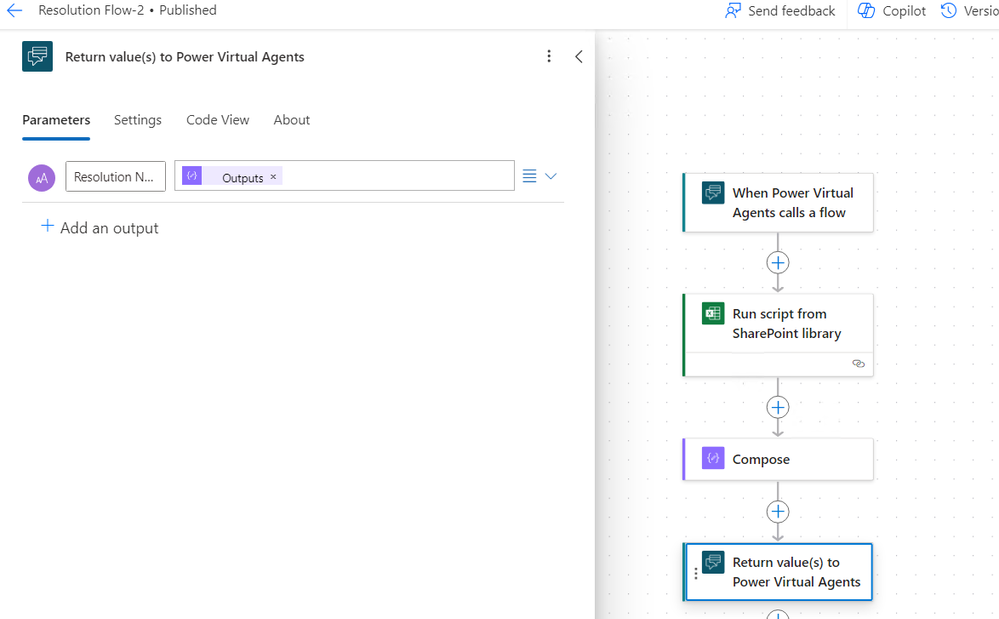Click Add an output
This screenshot has height=619, width=999.
click(100, 228)
